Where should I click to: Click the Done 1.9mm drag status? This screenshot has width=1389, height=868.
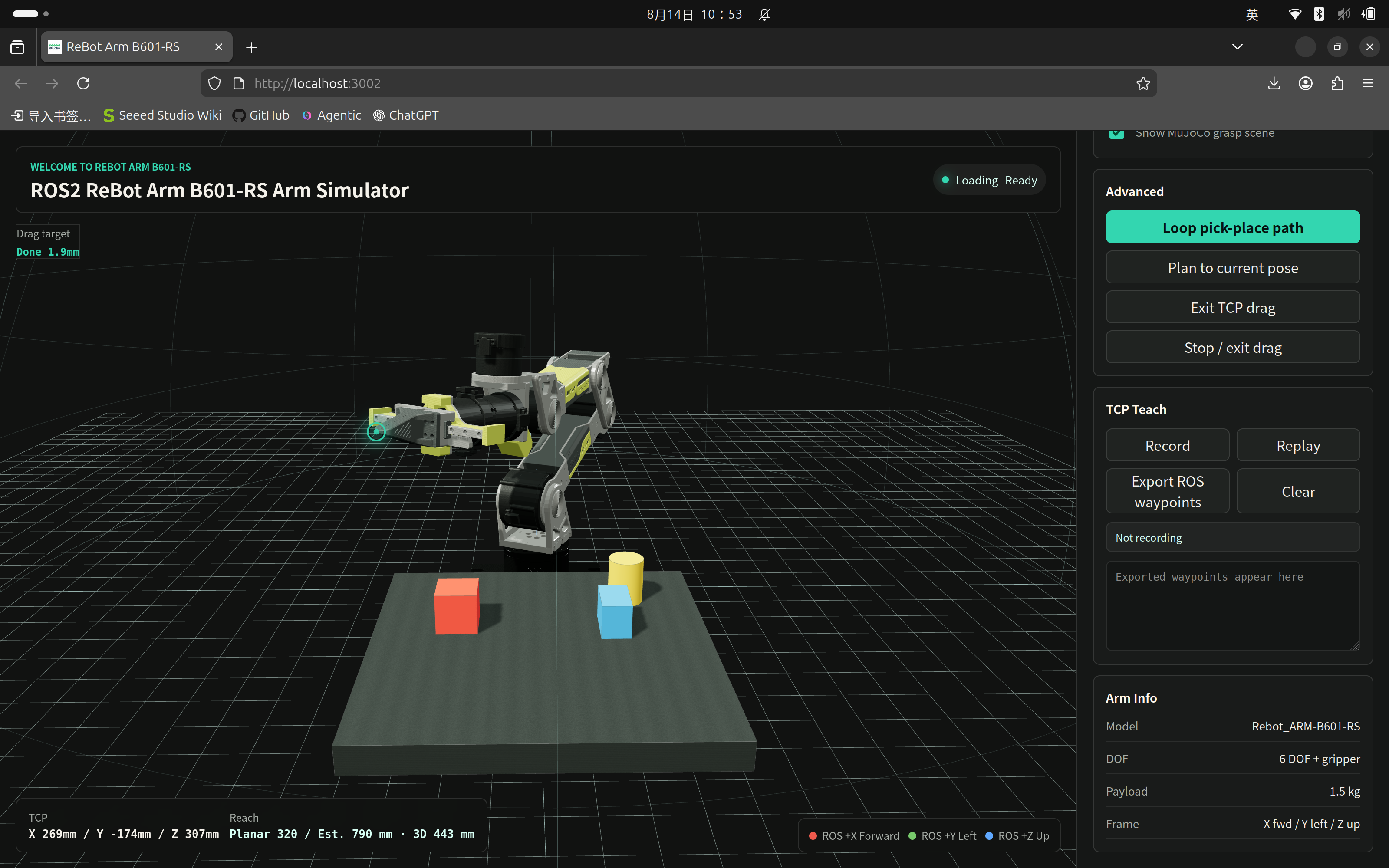(48, 251)
